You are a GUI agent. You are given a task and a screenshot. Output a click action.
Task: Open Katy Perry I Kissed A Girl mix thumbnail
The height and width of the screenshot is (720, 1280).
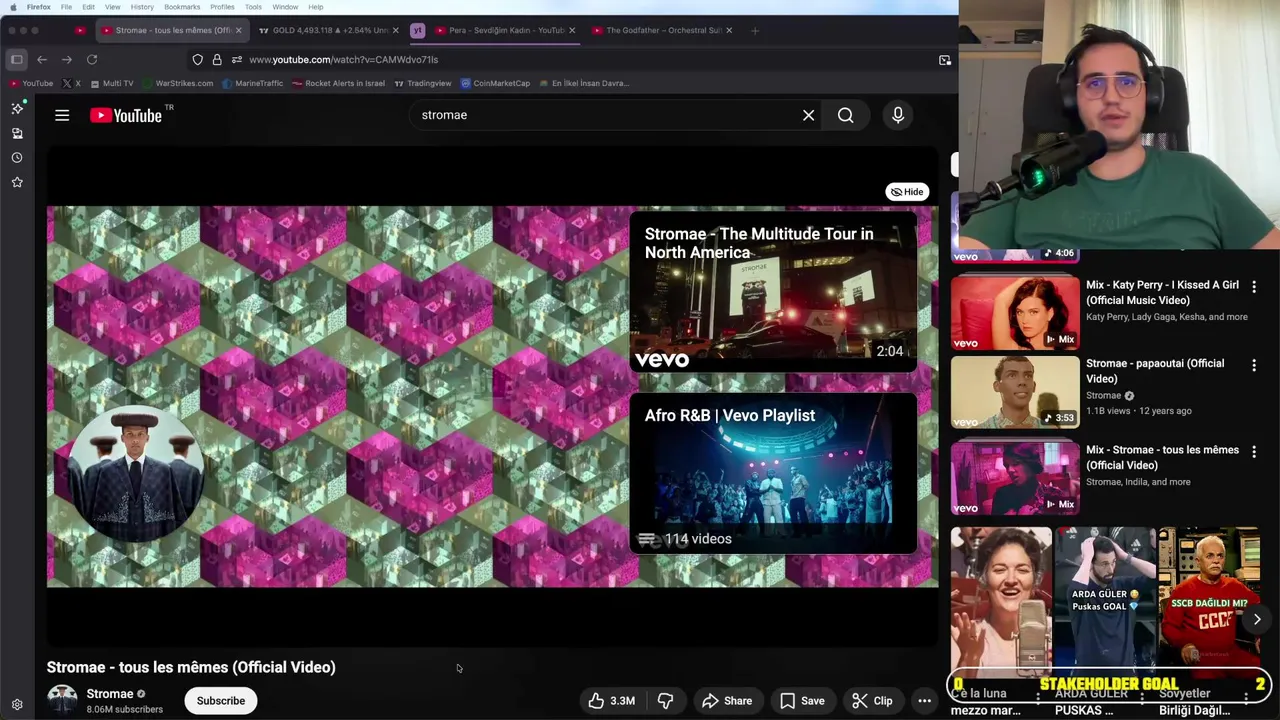pyautogui.click(x=1015, y=313)
